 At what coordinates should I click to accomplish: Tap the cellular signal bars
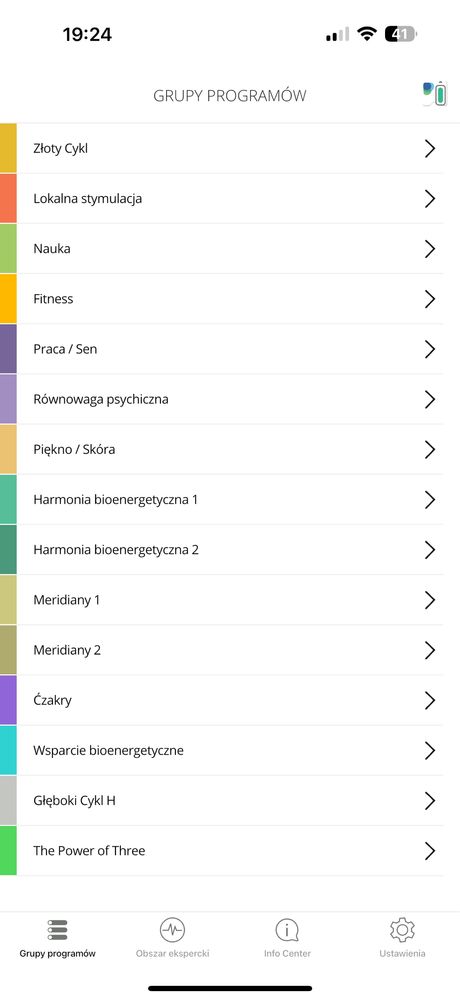click(337, 34)
